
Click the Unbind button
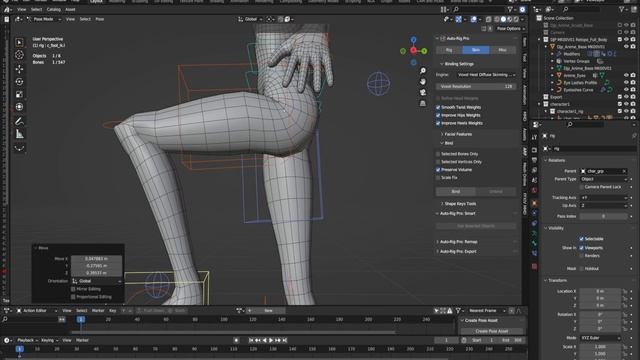pyautogui.click(x=496, y=191)
